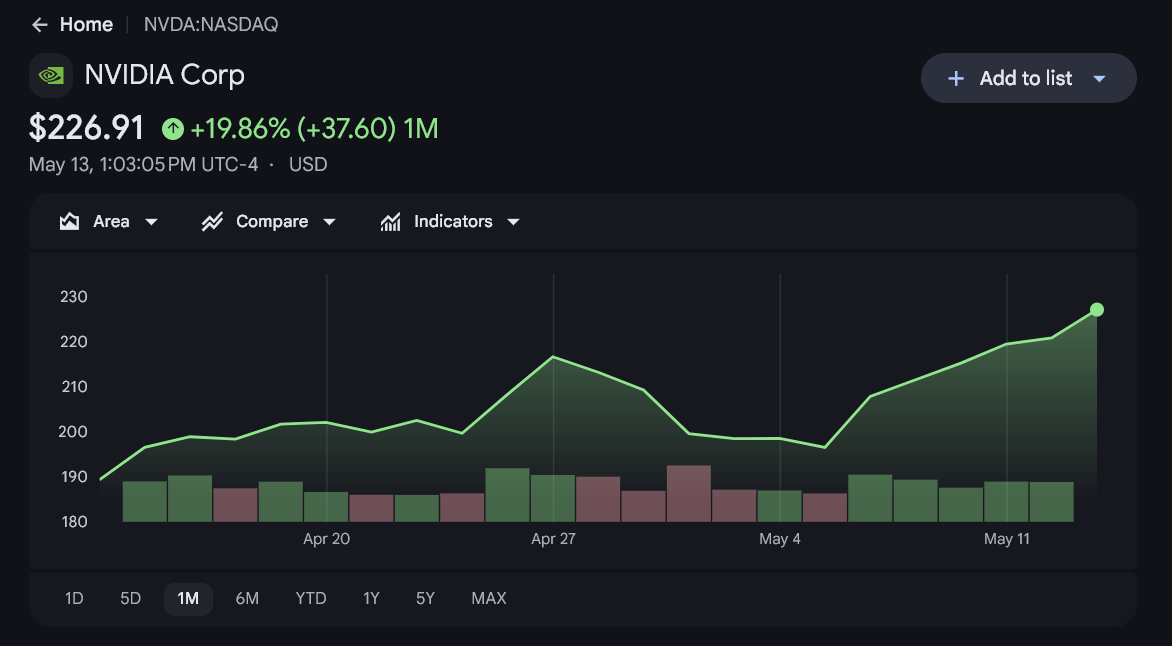Click the $226.91 price value
This screenshot has width=1172, height=646.
coord(86,128)
